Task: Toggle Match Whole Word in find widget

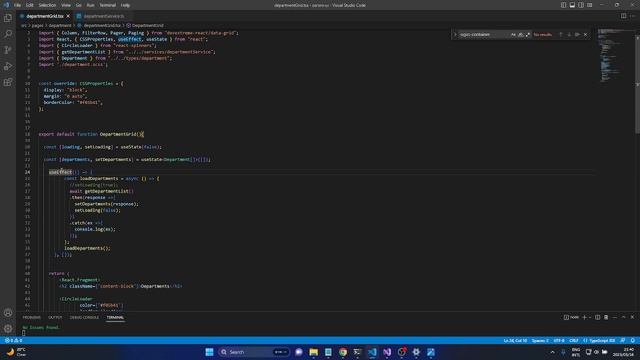Action: coord(520,35)
